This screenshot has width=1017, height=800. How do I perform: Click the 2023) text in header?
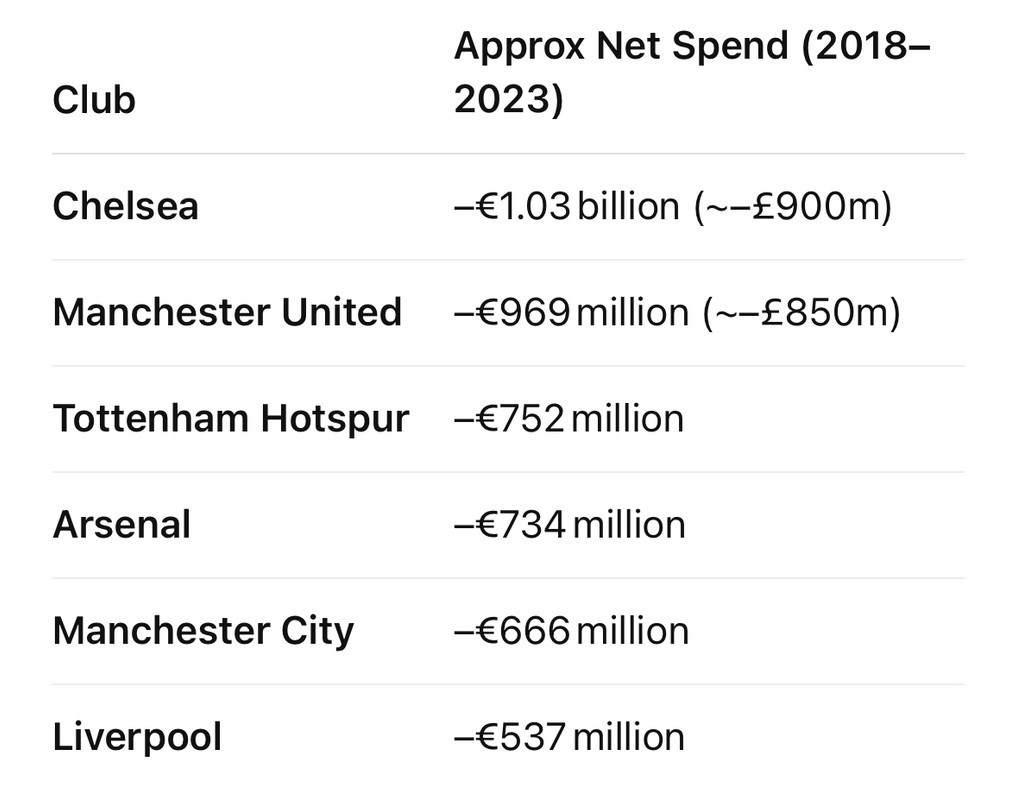pyautogui.click(x=509, y=99)
